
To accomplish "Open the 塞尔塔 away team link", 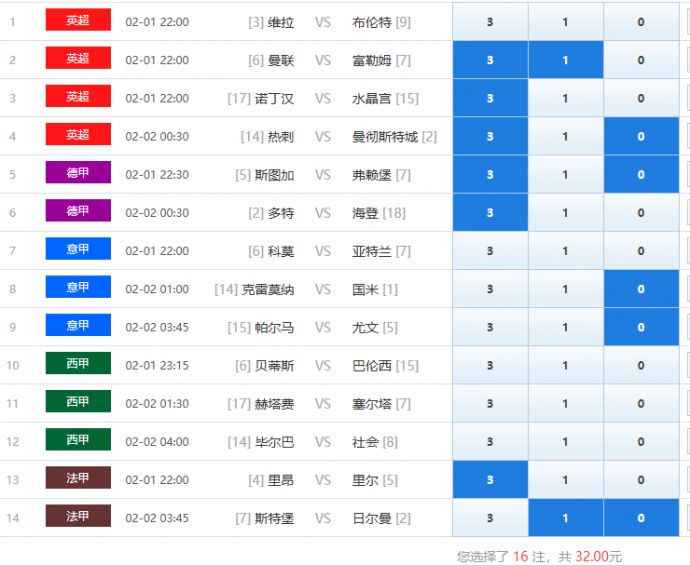I will point(371,404).
